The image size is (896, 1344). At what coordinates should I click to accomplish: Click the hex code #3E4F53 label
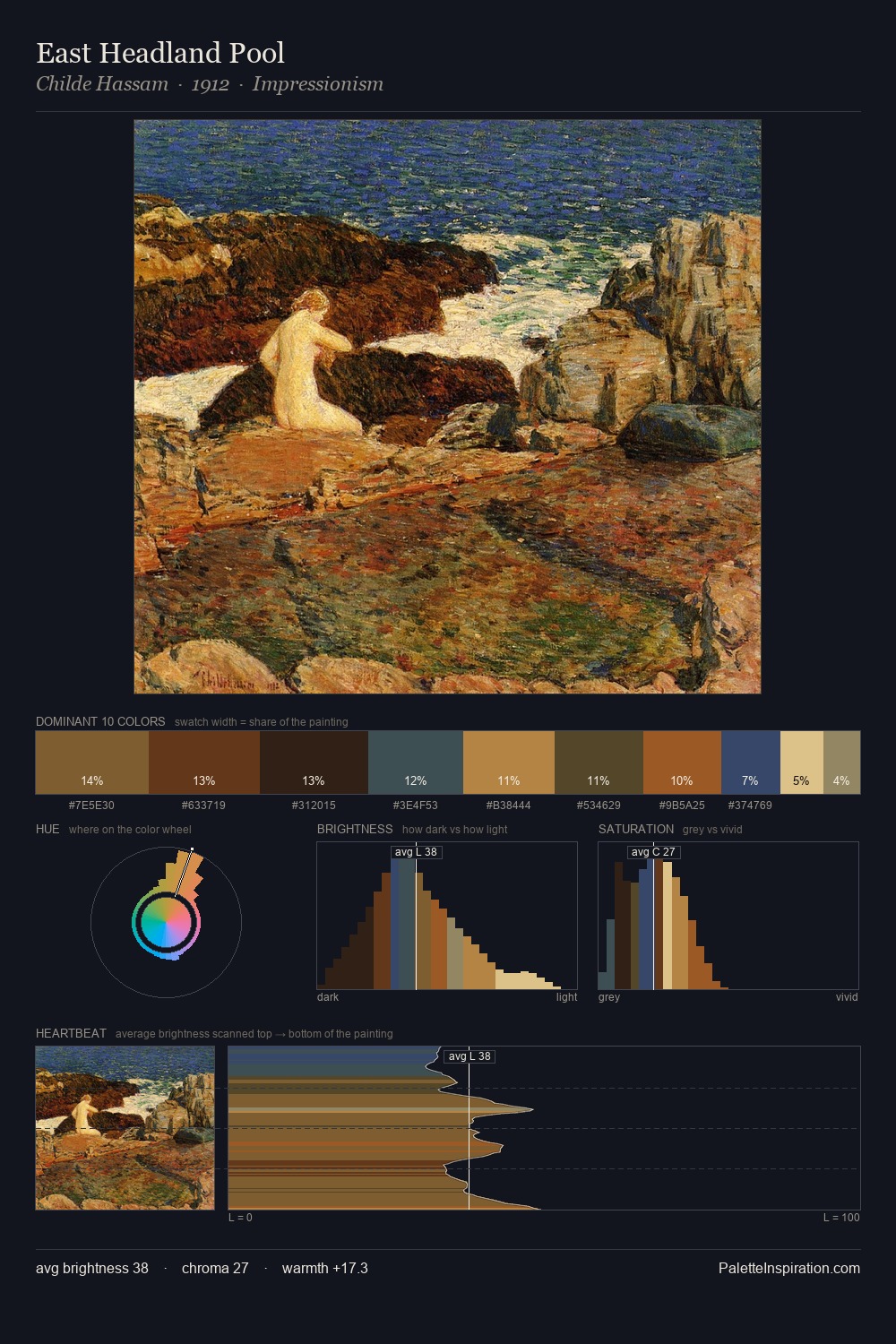[x=416, y=806]
